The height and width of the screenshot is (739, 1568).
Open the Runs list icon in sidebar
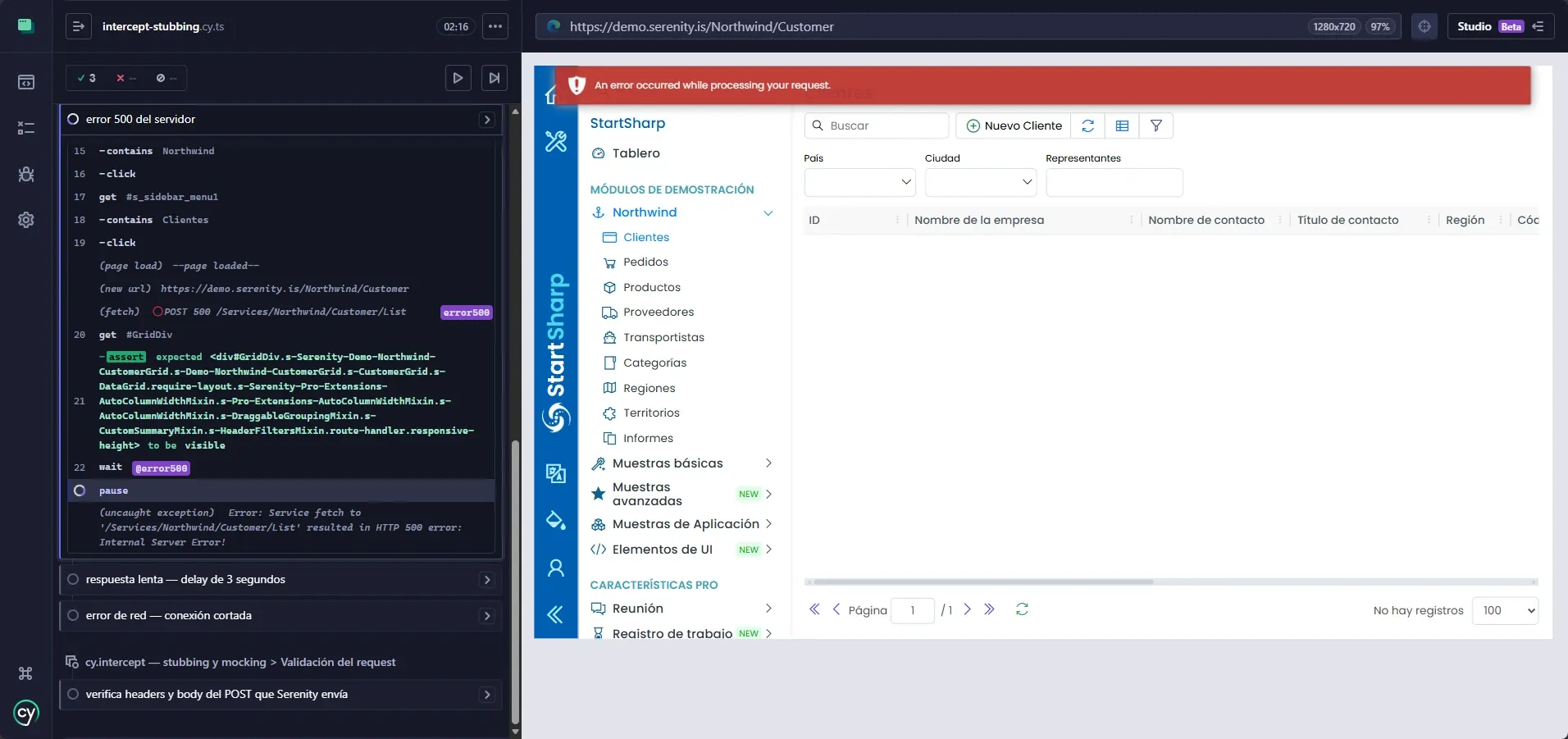pyautogui.click(x=26, y=128)
